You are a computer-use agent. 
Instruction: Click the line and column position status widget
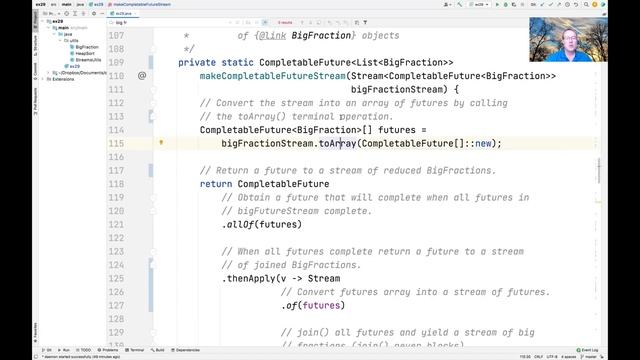tap(525, 357)
